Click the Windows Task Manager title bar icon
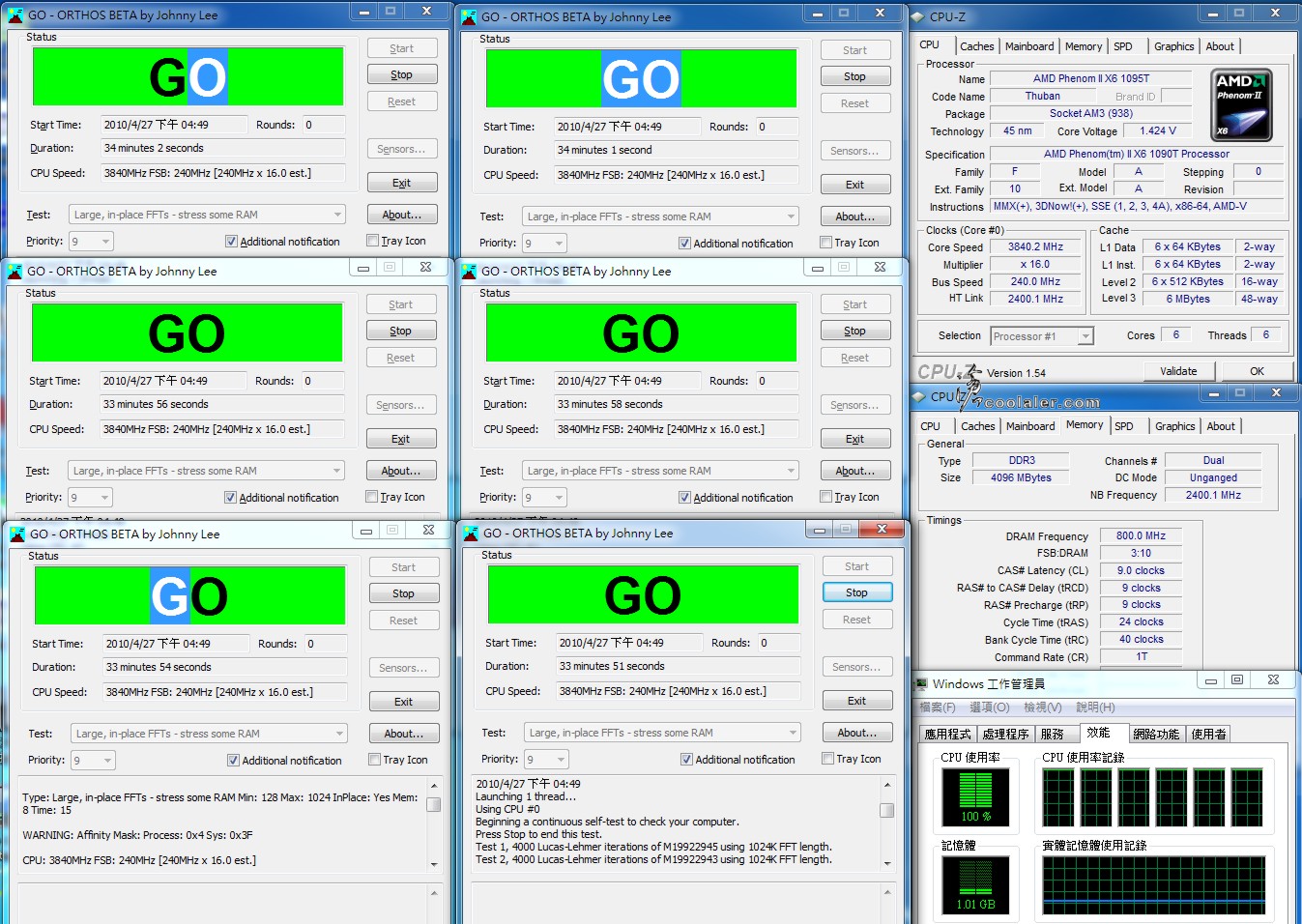 click(x=921, y=683)
